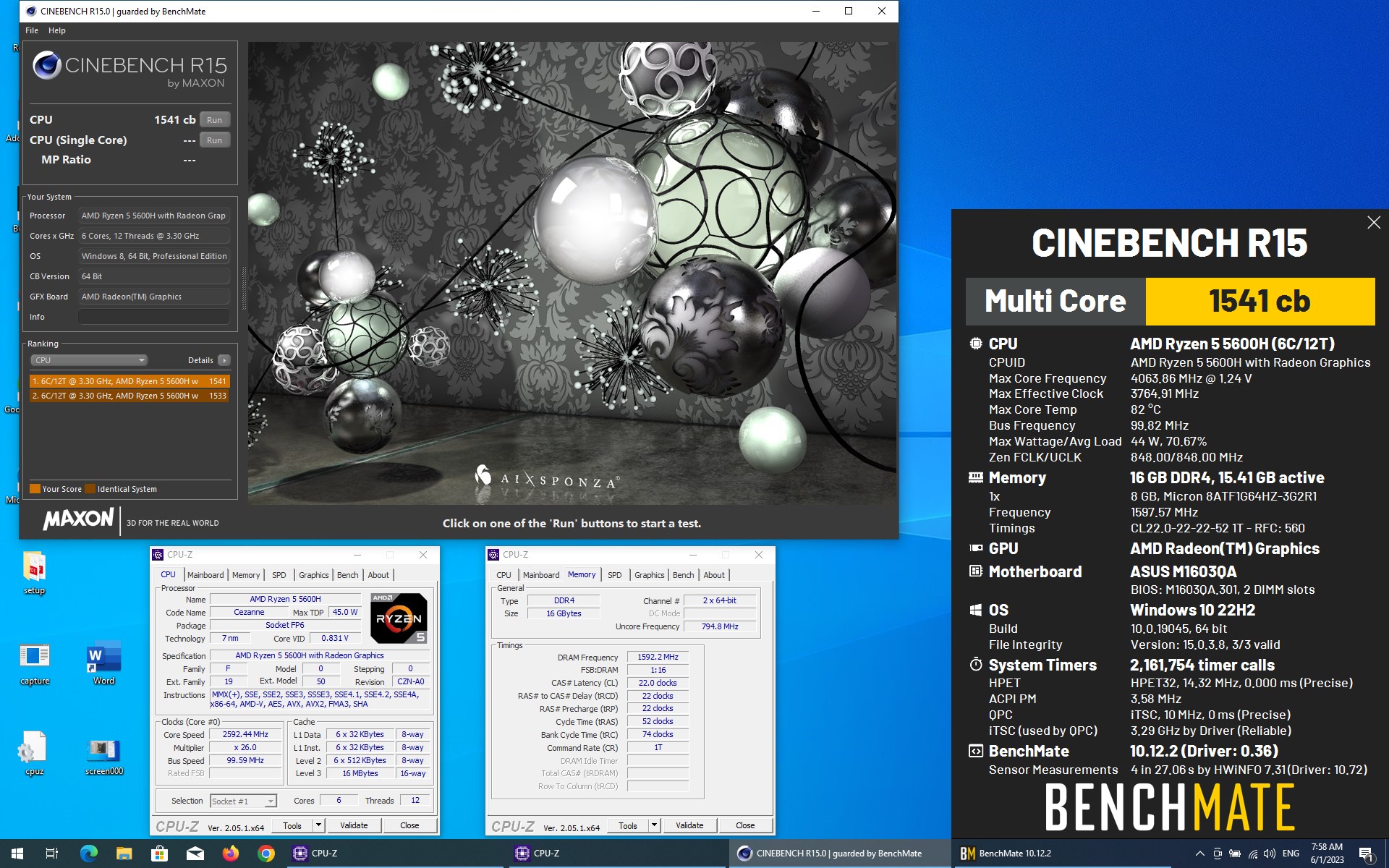Viewport: 1389px width, 868px height.
Task: Switch to CPU tab in right CPU-Z
Action: click(x=504, y=575)
